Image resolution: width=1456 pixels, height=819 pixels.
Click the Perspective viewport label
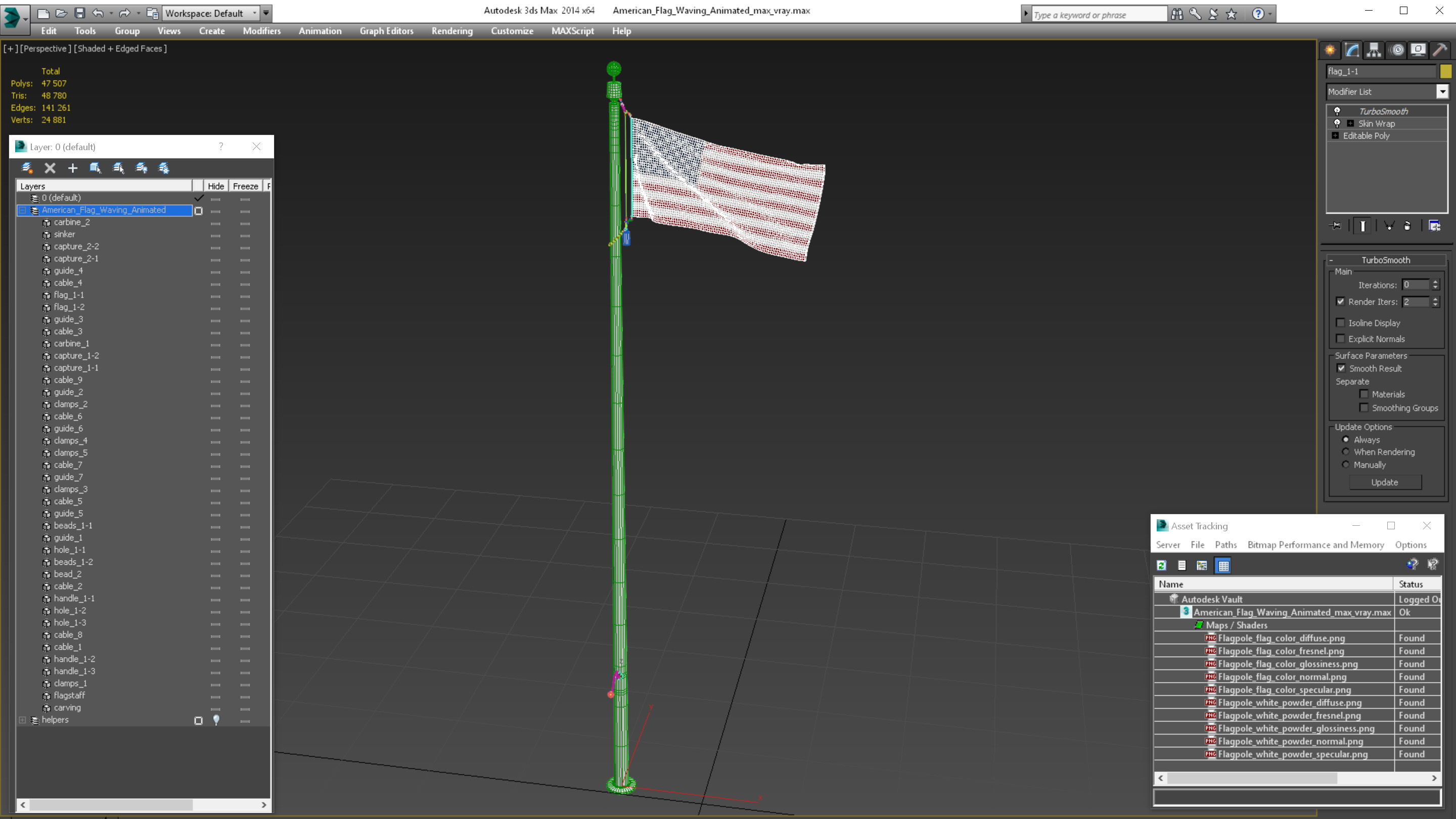point(46,49)
